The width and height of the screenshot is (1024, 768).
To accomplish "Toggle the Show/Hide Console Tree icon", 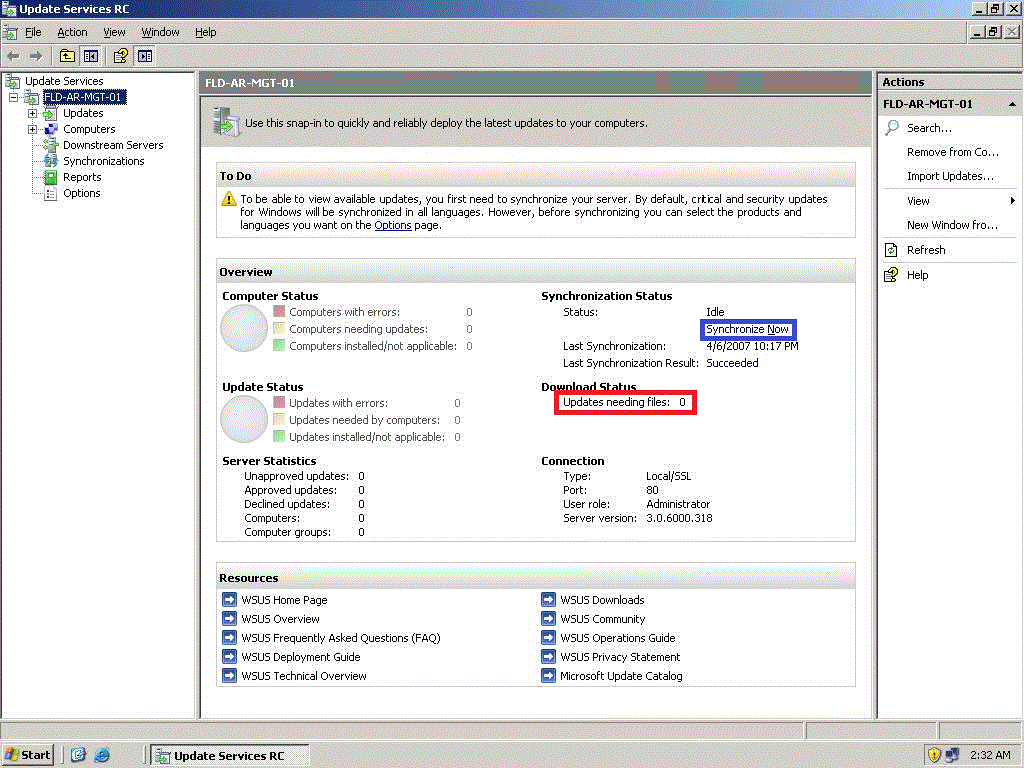I will [90, 56].
